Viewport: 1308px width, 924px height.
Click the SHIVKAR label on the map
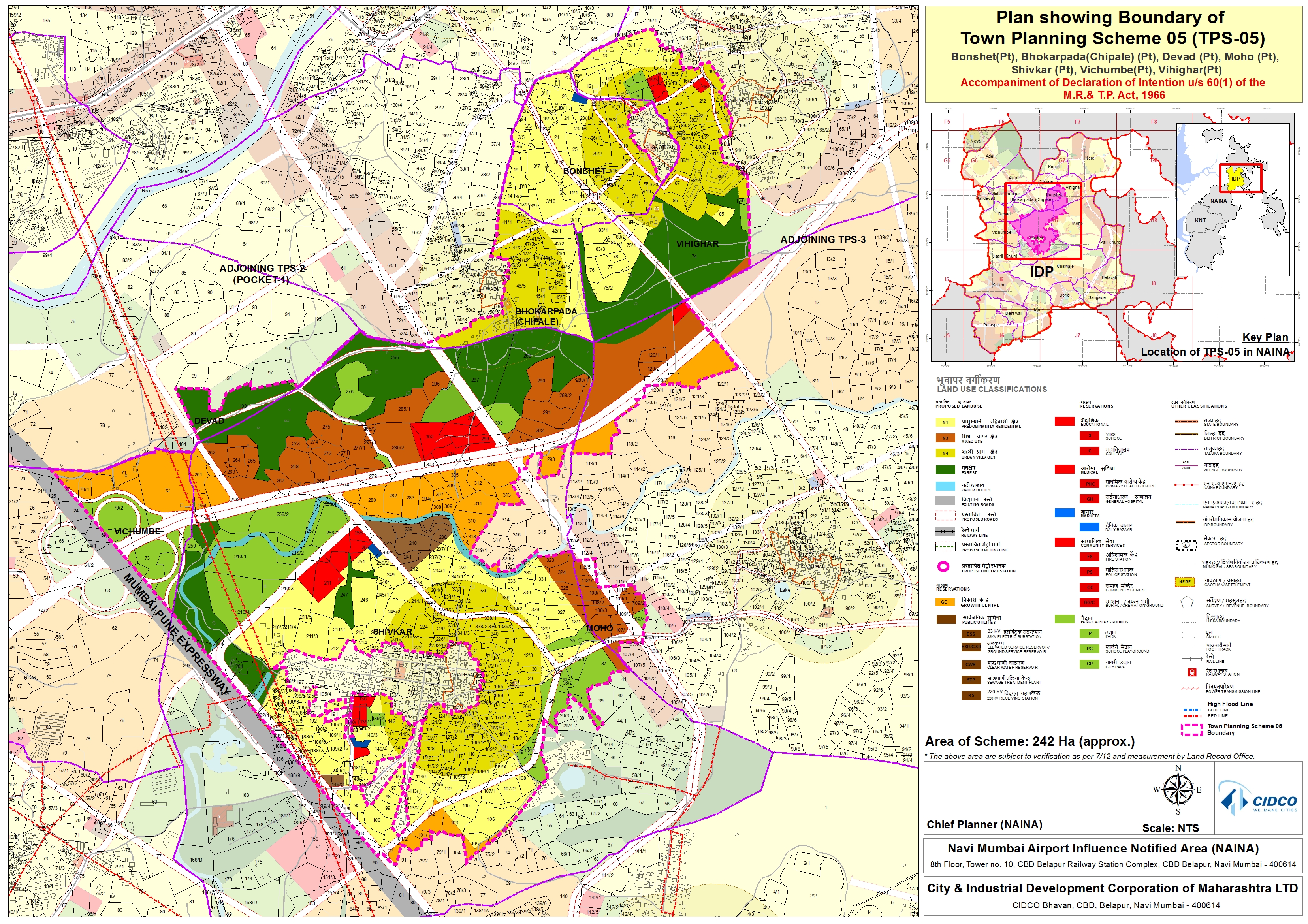(392, 632)
